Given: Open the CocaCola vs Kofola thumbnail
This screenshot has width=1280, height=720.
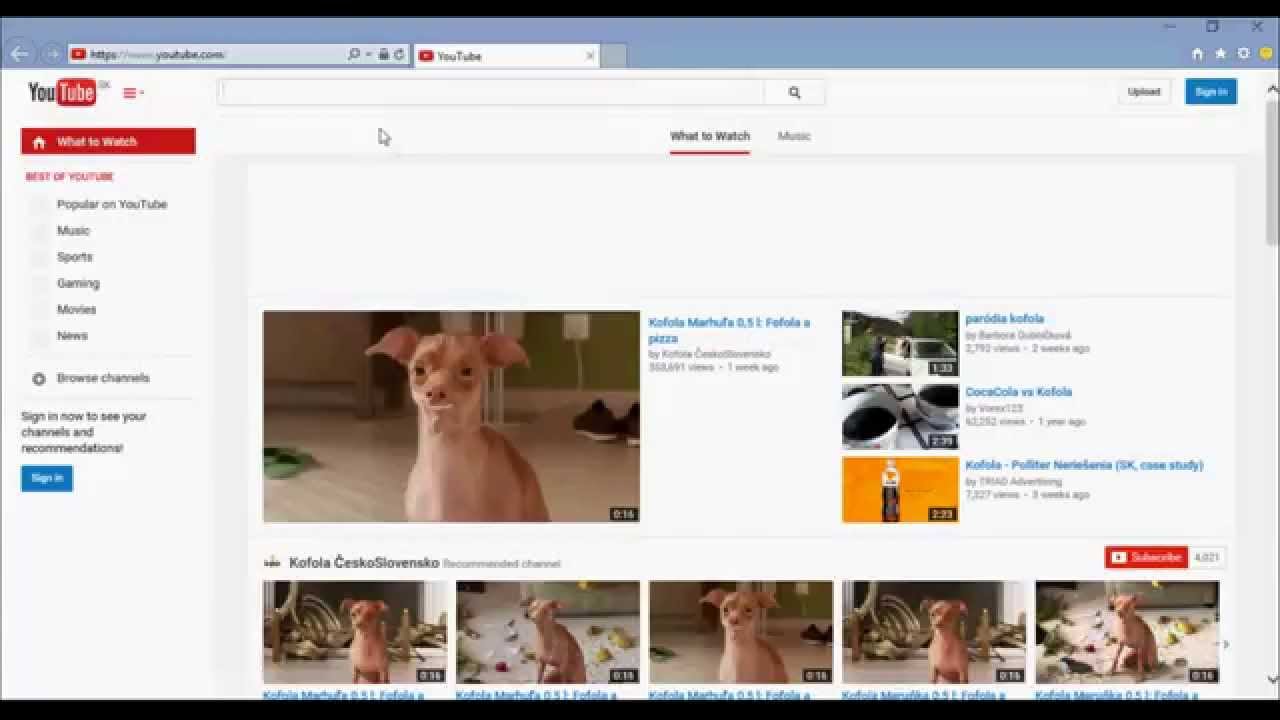Looking at the screenshot, I should [x=900, y=417].
